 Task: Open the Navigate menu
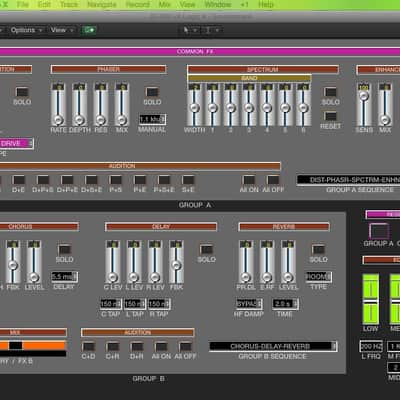pyautogui.click(x=102, y=5)
